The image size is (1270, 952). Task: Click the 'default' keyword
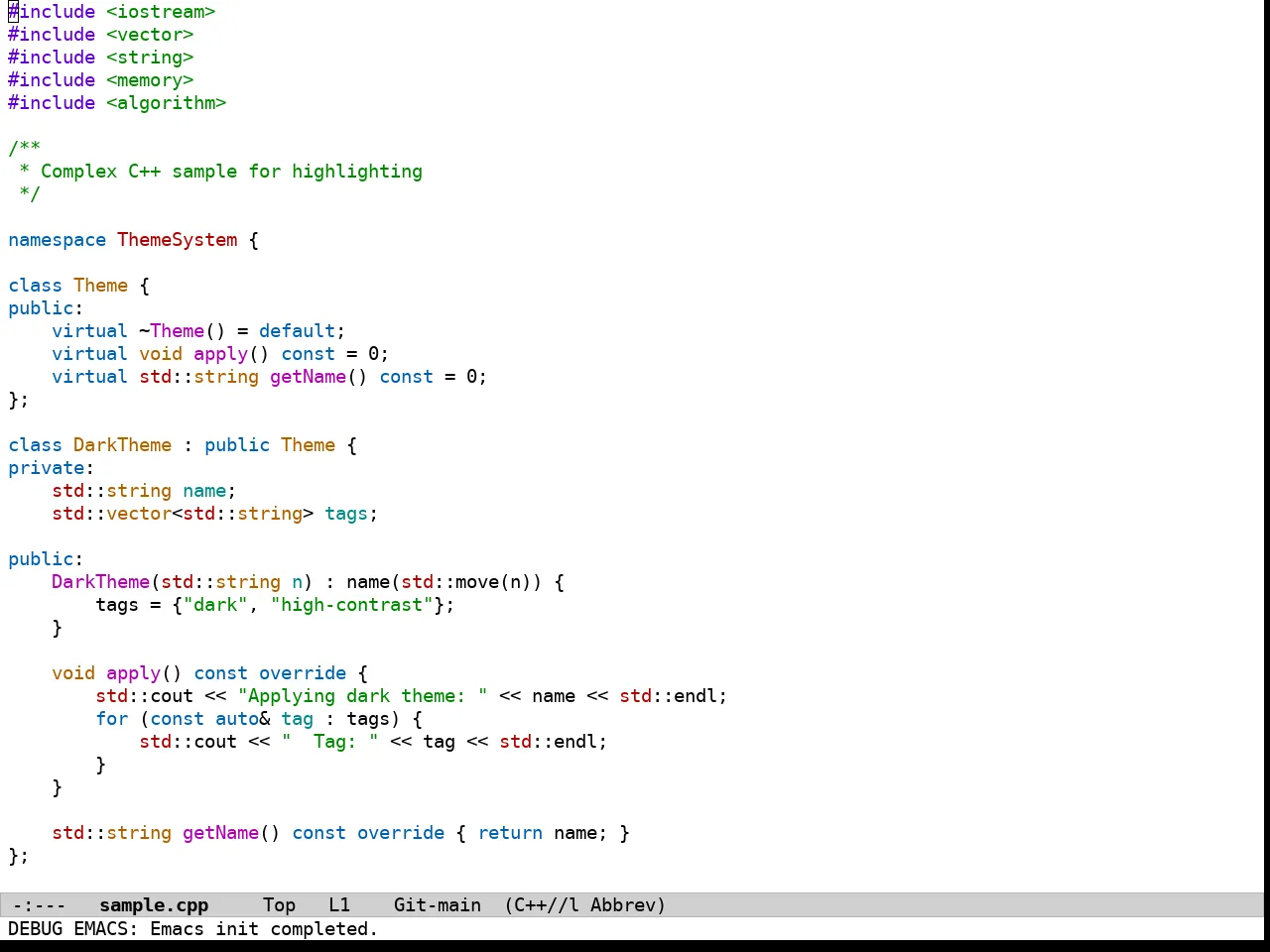298,331
